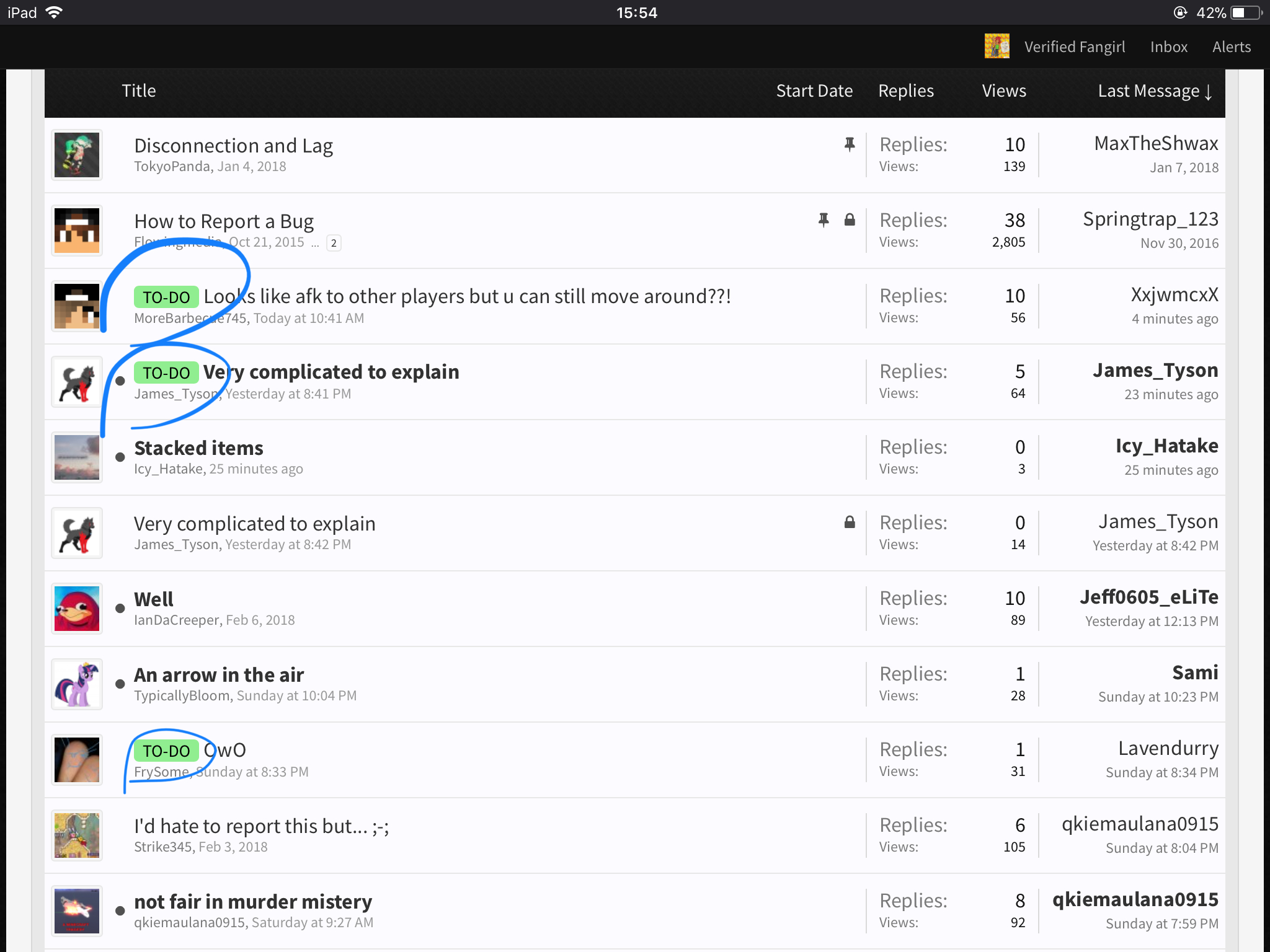View last poster Lavendurry's profile
This screenshot has width=1270, height=952.
[1168, 748]
